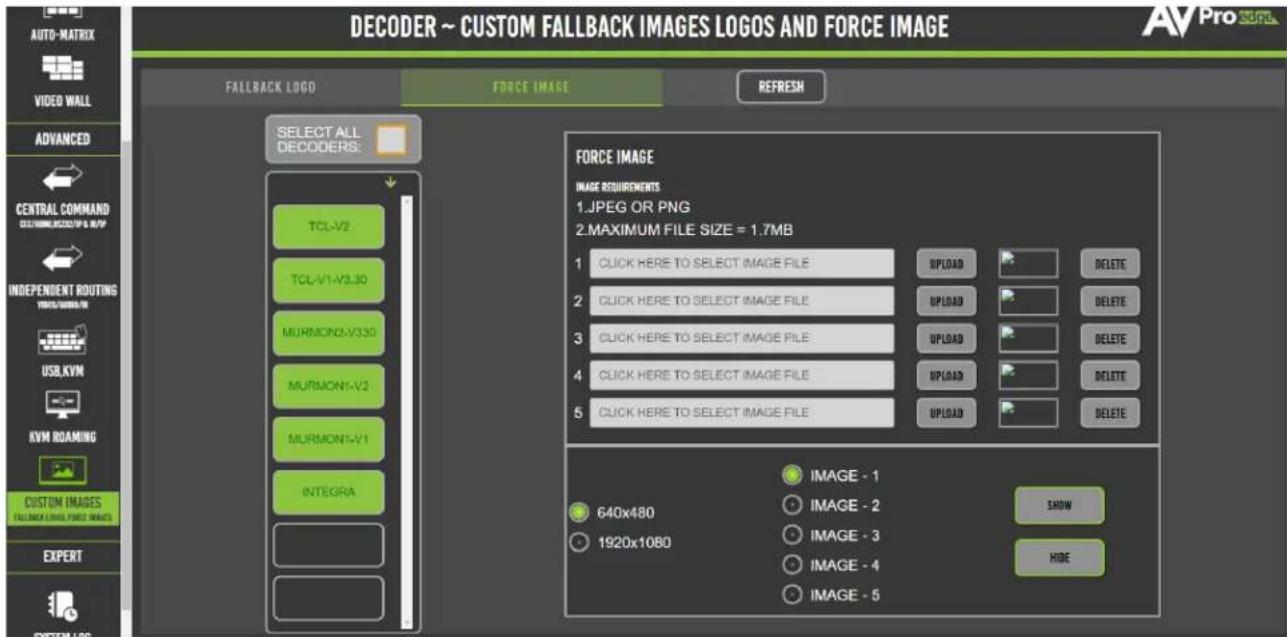Click the slot 1 image file field
This screenshot has width=1287, height=637.
pyautogui.click(x=741, y=264)
